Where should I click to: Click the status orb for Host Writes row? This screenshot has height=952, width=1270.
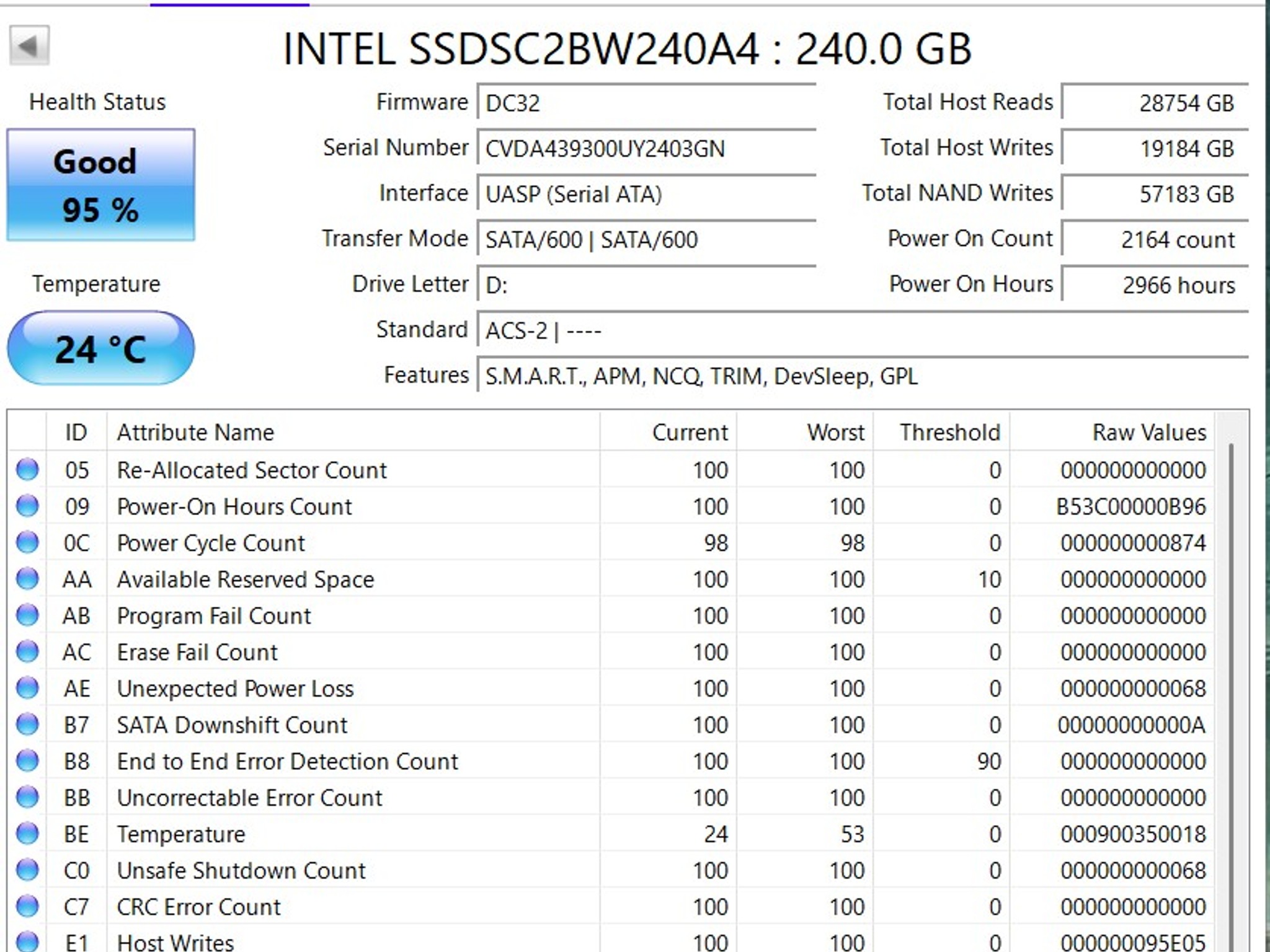pyautogui.click(x=27, y=941)
